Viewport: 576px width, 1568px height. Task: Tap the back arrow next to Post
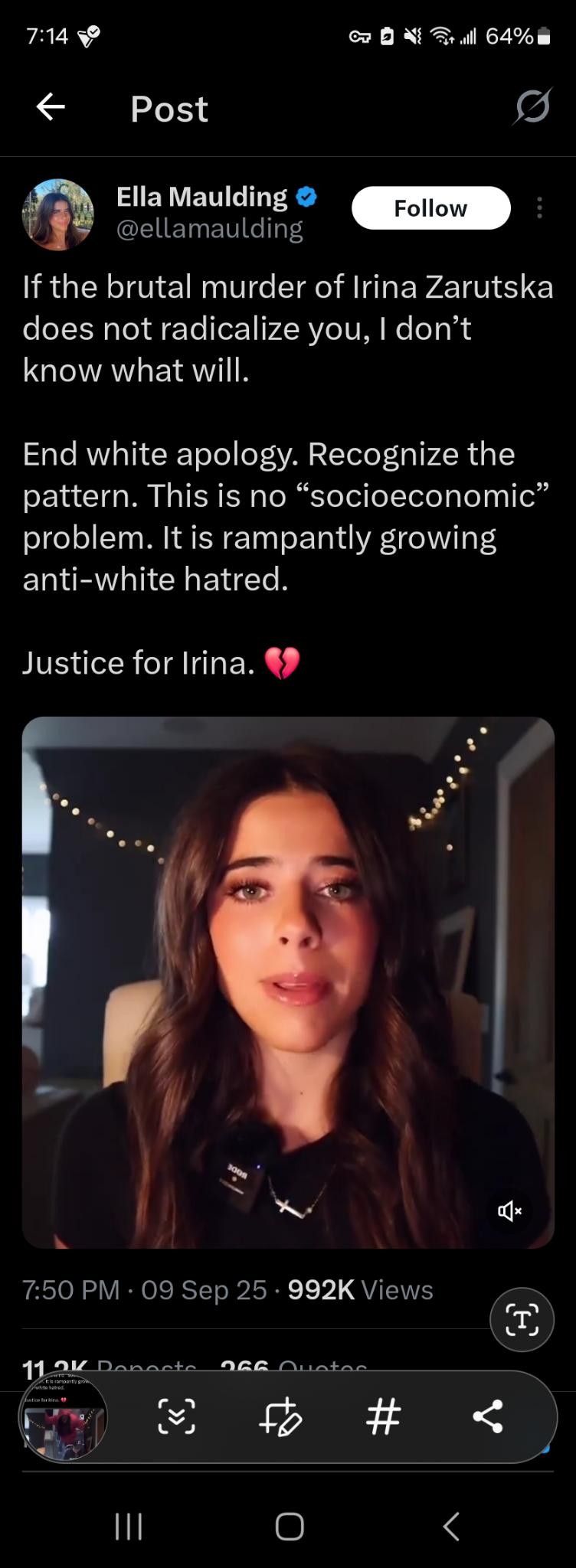51,107
